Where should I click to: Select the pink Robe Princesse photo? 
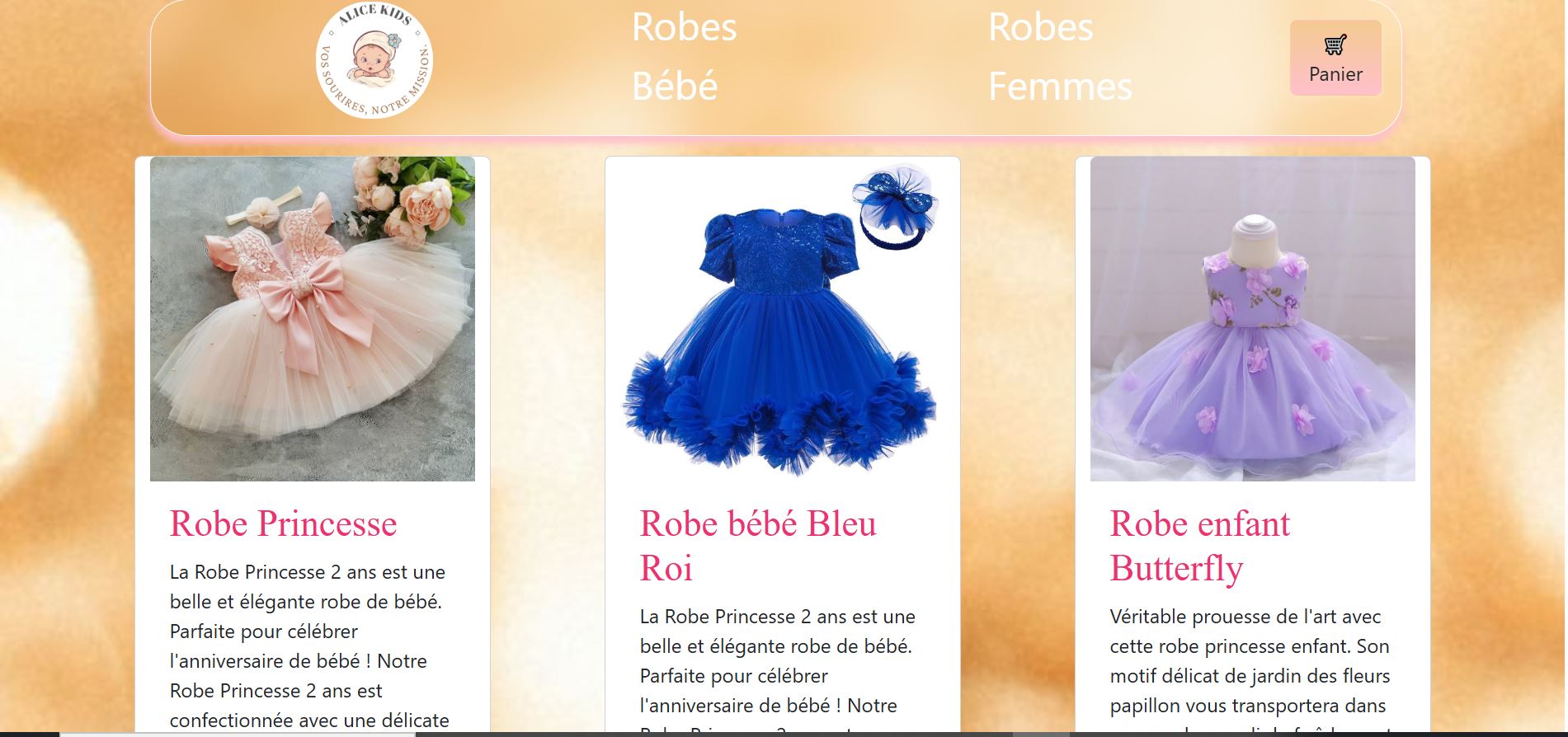(x=313, y=319)
